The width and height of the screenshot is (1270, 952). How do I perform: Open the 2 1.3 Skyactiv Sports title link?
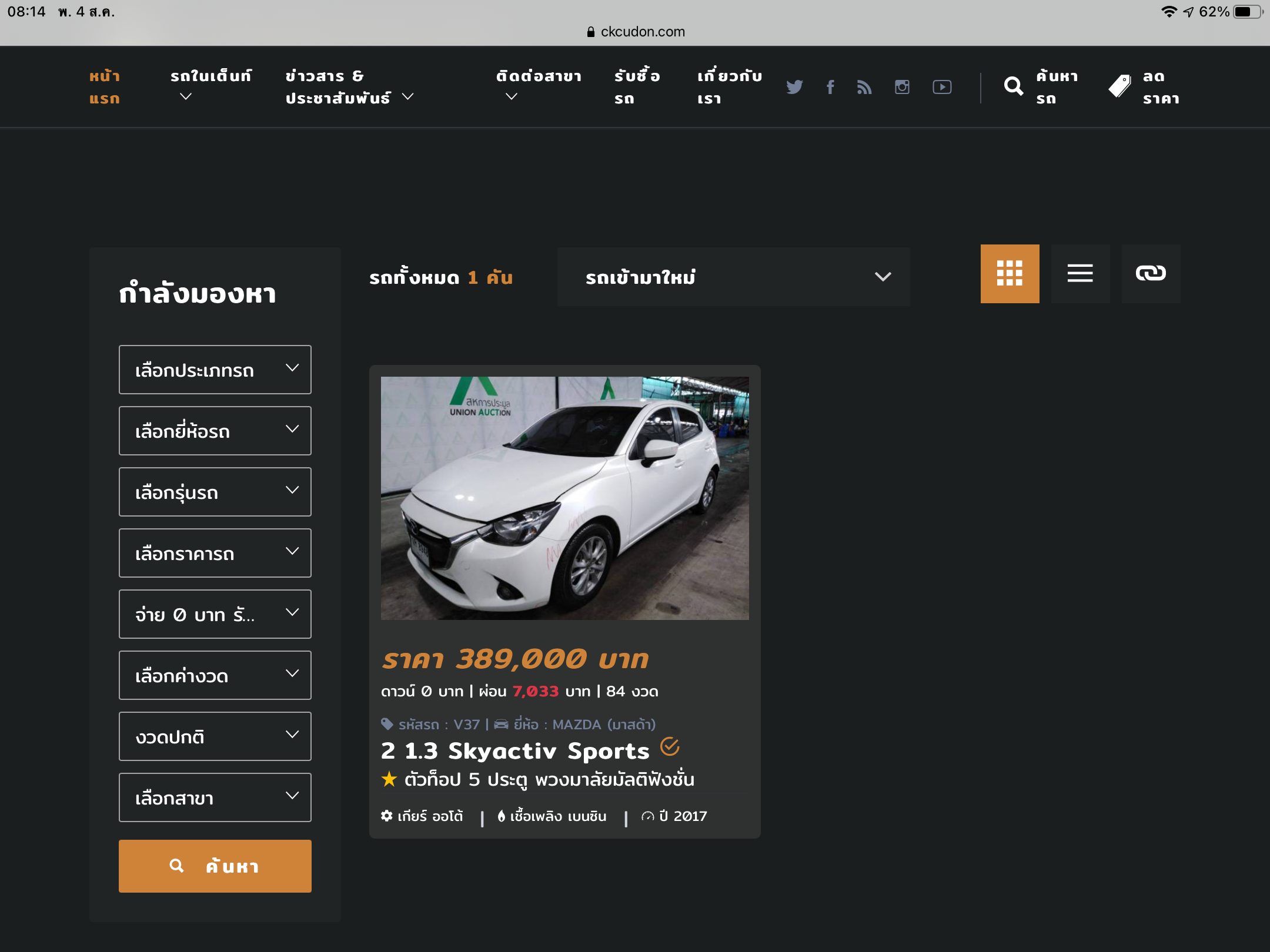click(515, 751)
